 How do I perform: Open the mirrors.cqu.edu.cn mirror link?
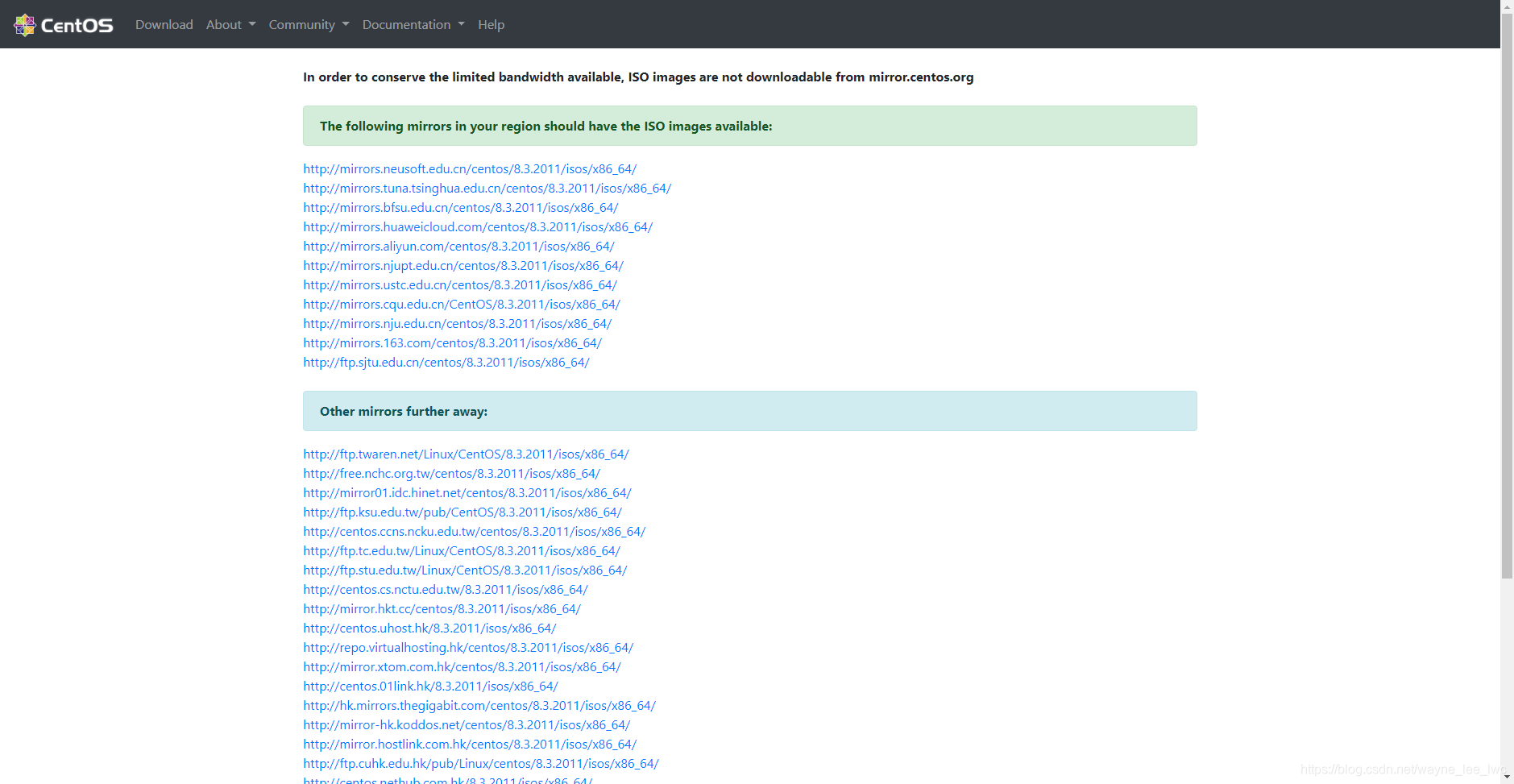click(462, 305)
